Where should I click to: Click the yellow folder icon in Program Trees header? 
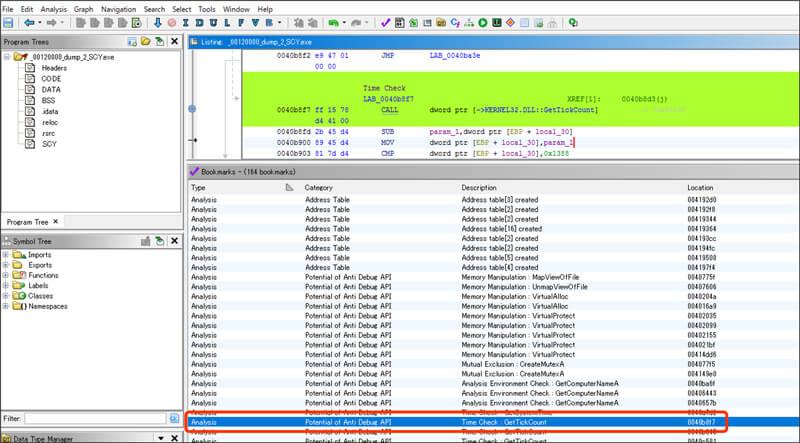[x=145, y=41]
